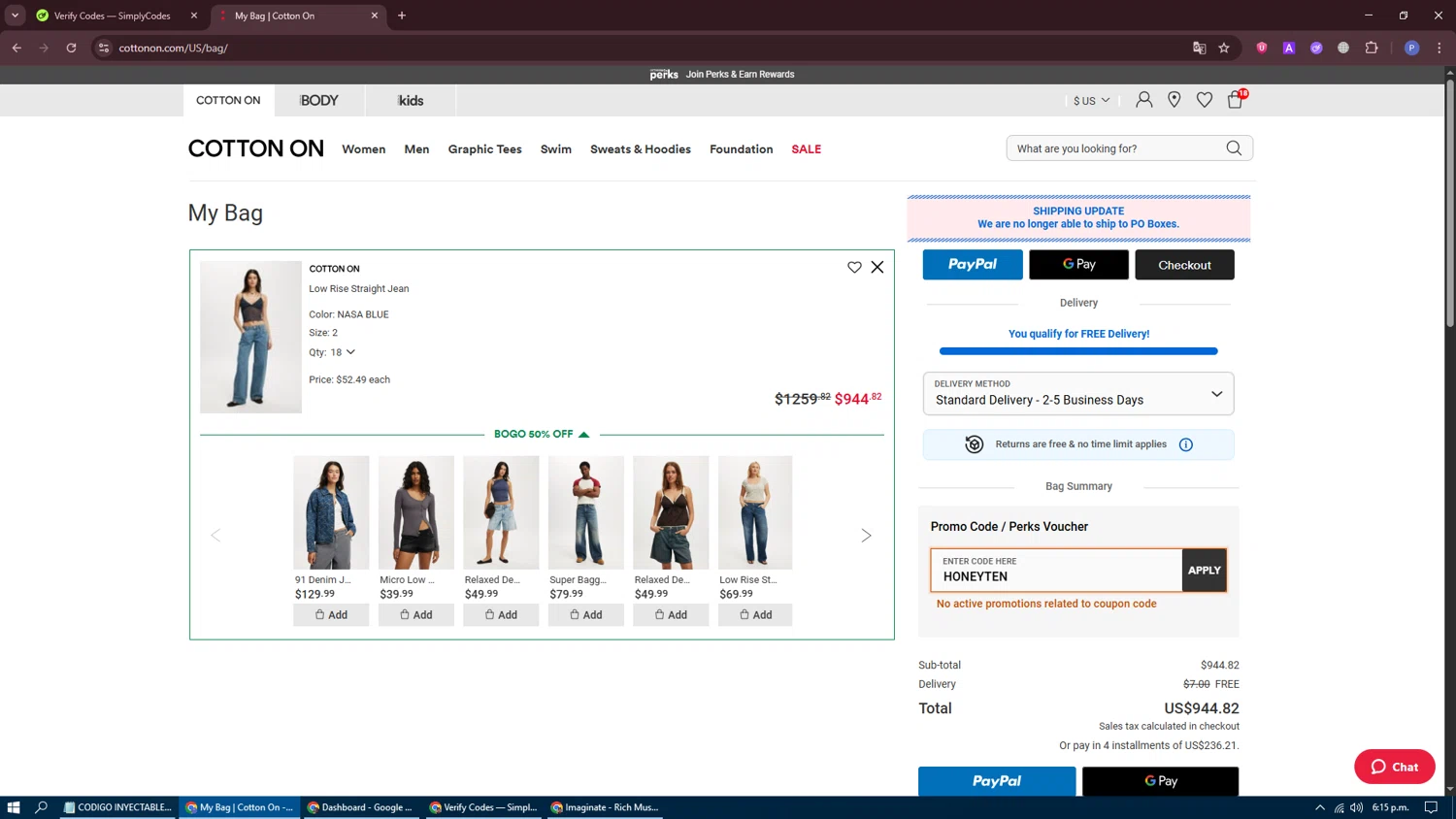The height and width of the screenshot is (819, 1456).
Task: Open the site information icon in address bar
Action: [x=104, y=48]
